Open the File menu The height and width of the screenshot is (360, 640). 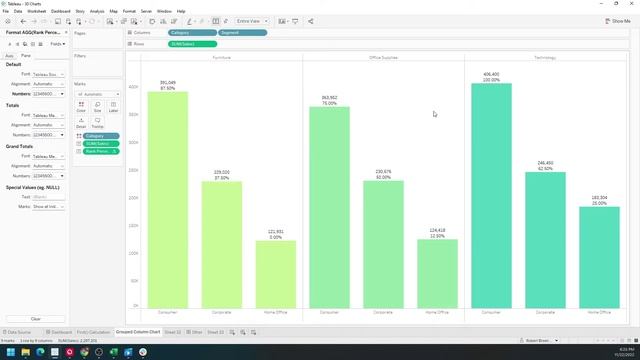click(x=6, y=11)
